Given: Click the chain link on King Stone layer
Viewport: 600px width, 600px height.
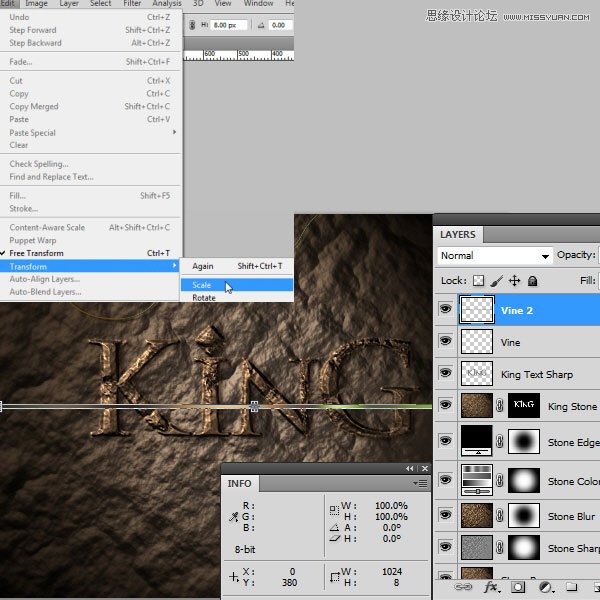Looking at the screenshot, I should click(x=499, y=405).
